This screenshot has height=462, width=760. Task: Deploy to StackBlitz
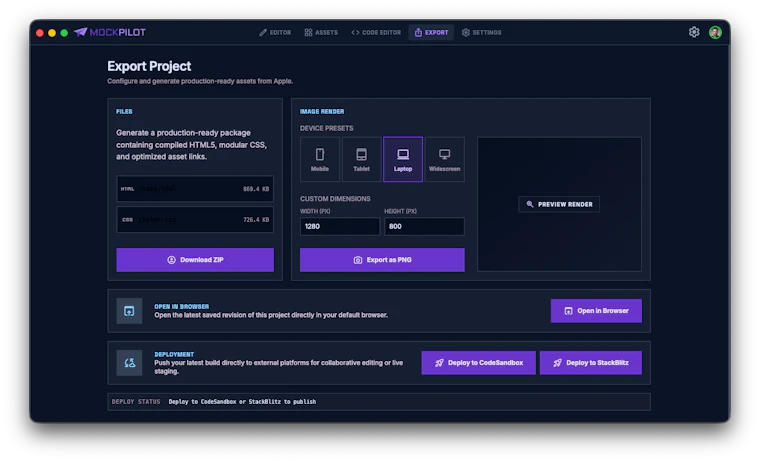click(x=590, y=363)
